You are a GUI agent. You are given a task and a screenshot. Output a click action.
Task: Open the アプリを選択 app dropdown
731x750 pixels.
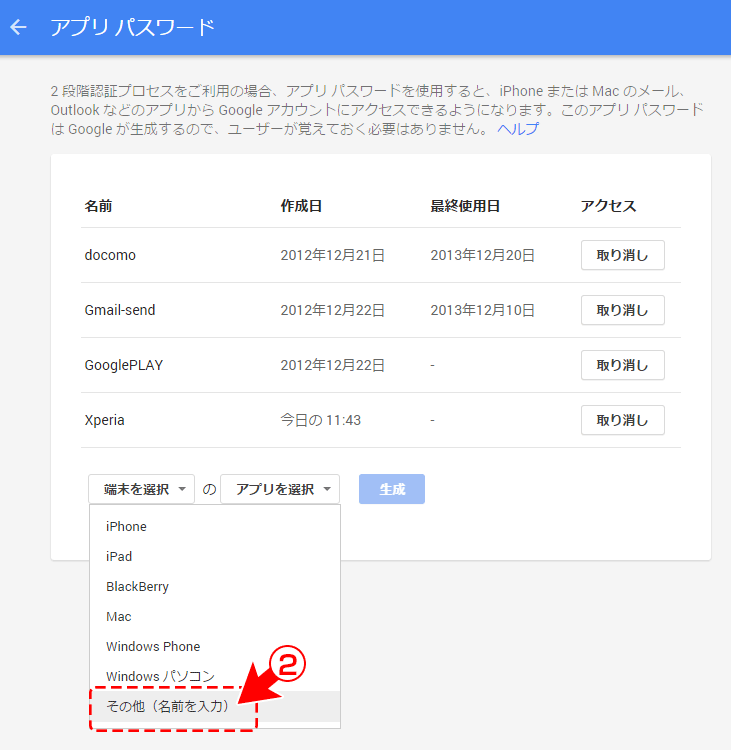pyautogui.click(x=280, y=489)
